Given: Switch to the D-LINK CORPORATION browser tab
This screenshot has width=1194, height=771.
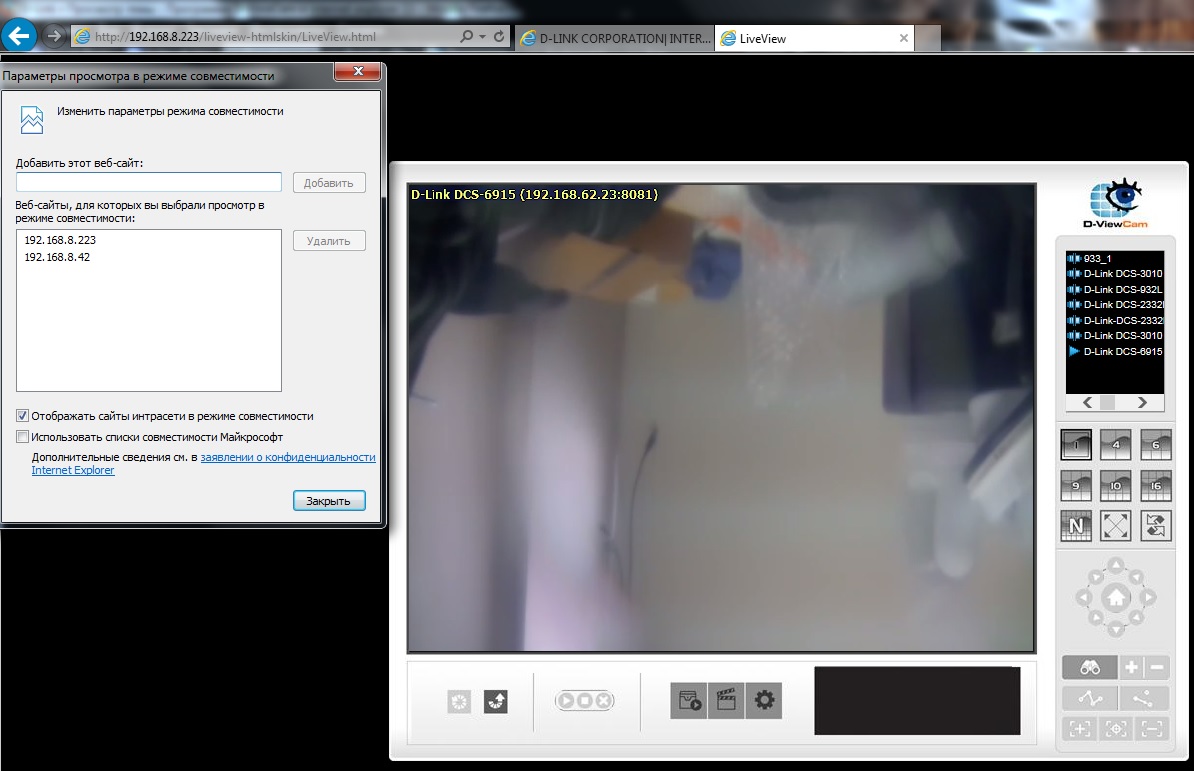Looking at the screenshot, I should (x=615, y=38).
